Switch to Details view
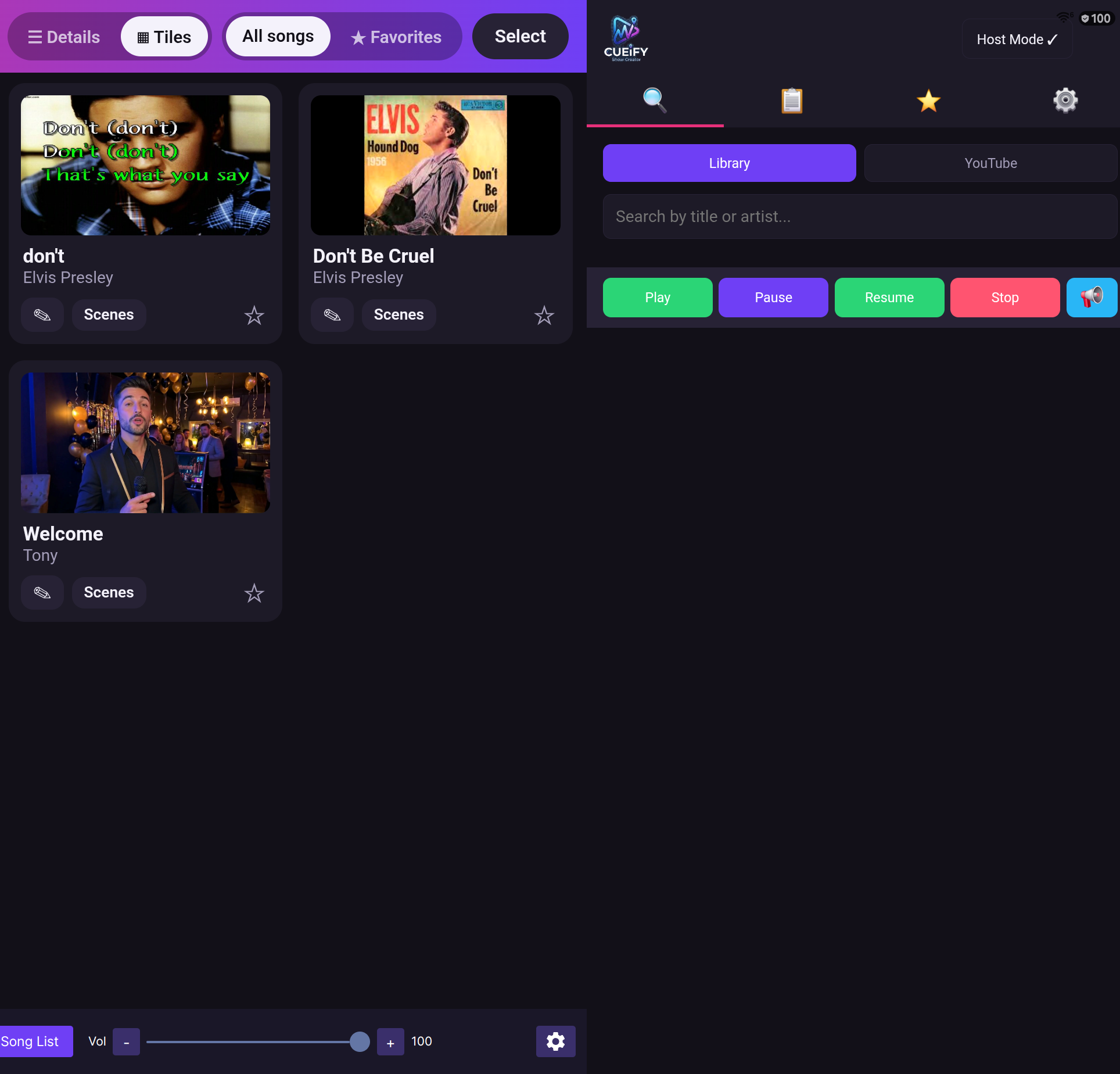The width and height of the screenshot is (1120, 1074). click(64, 37)
